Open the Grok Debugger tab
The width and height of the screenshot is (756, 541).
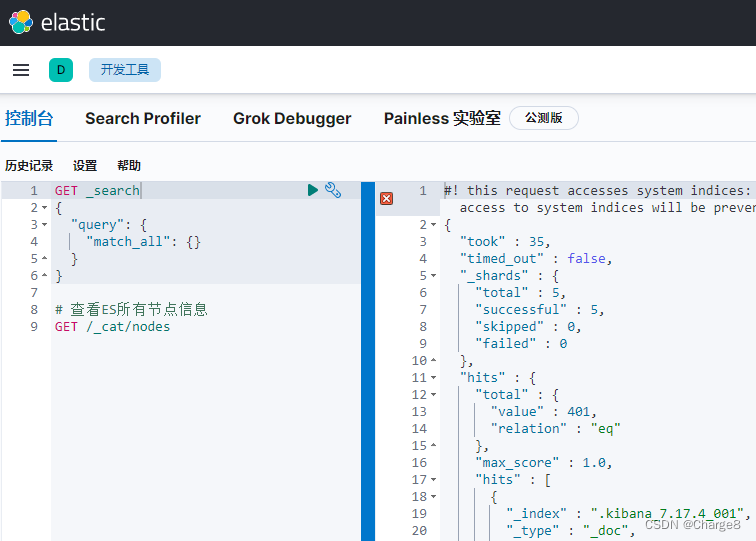pos(292,119)
